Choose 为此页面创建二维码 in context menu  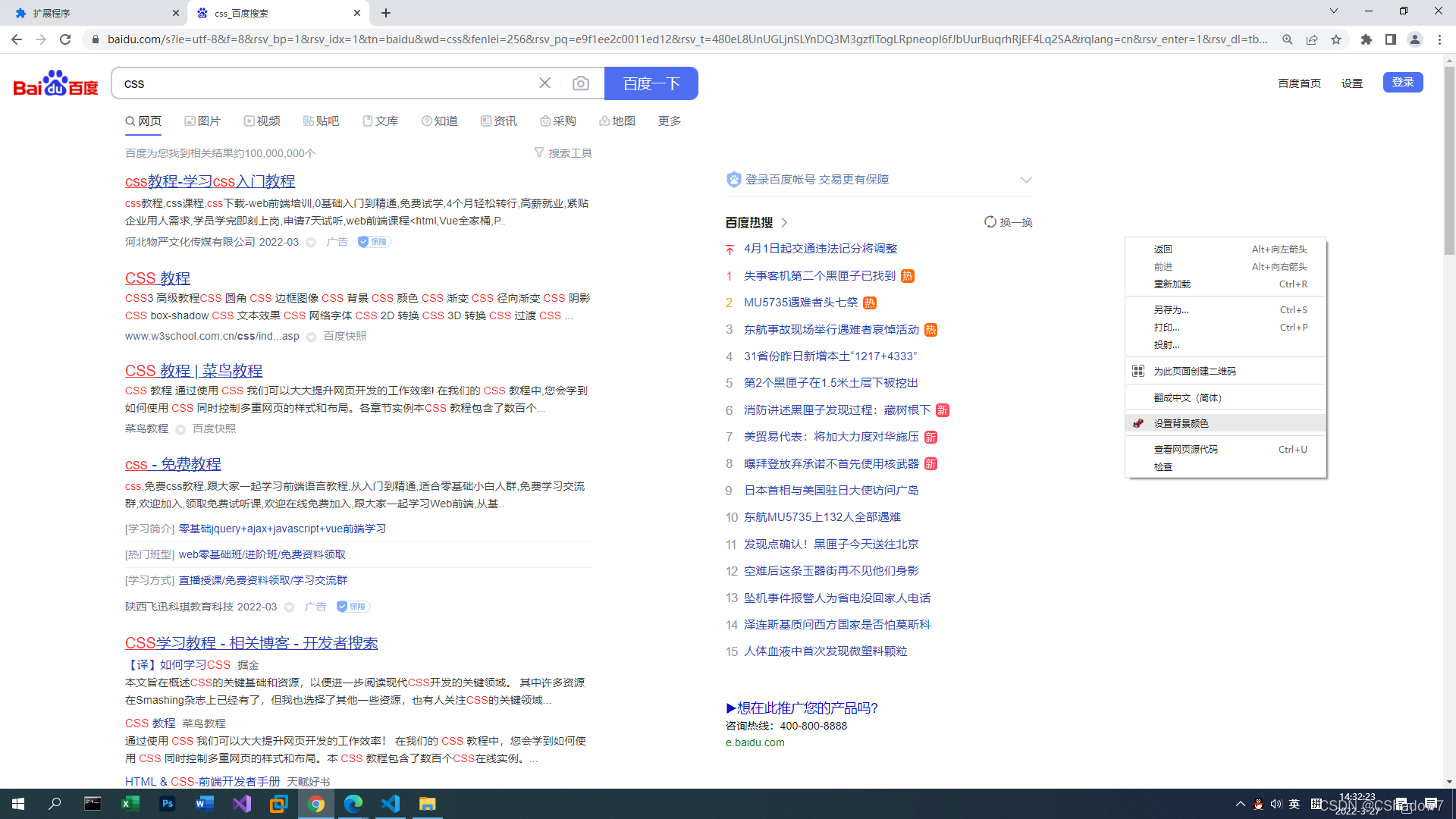pos(1225,371)
